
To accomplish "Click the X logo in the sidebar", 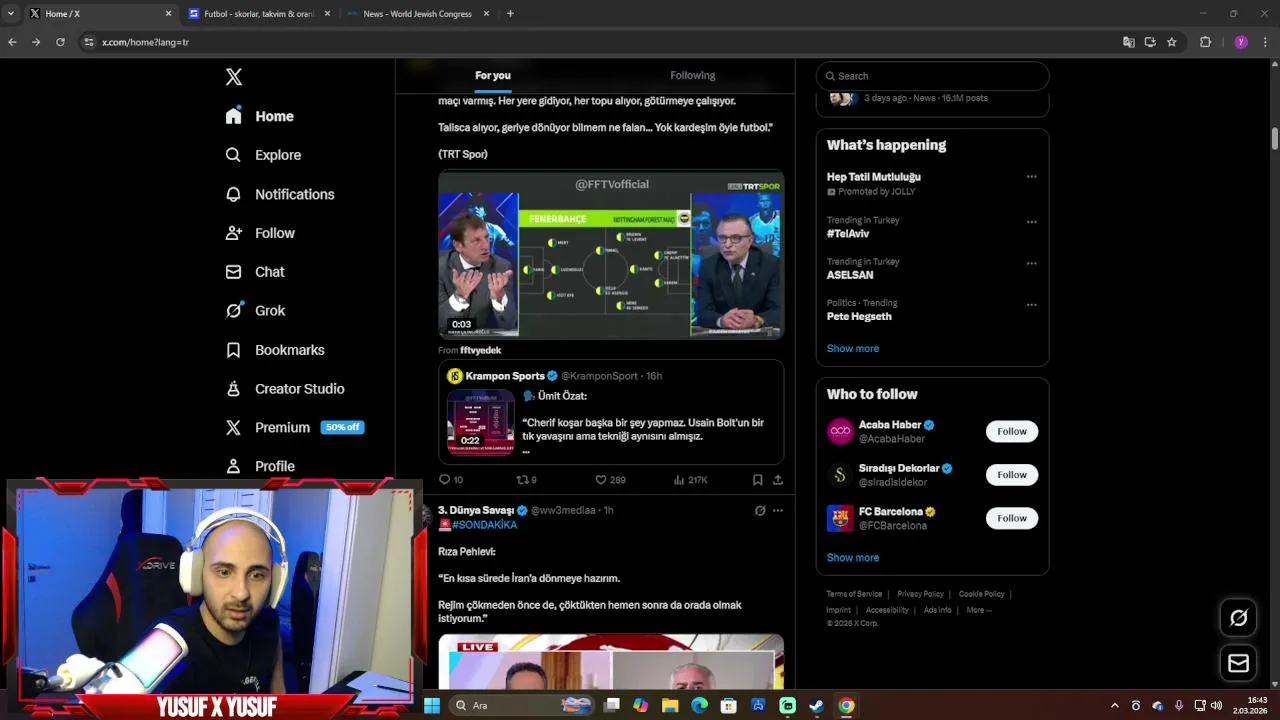I will pos(233,77).
